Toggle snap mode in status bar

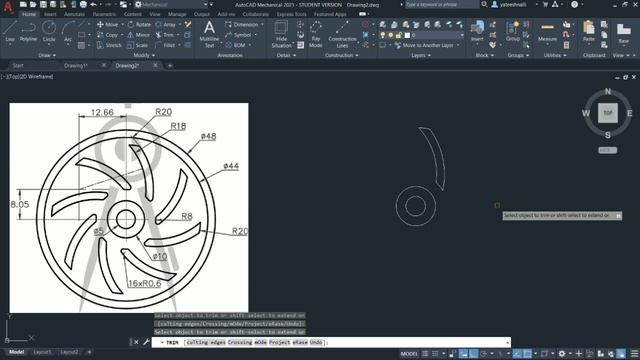[435, 353]
